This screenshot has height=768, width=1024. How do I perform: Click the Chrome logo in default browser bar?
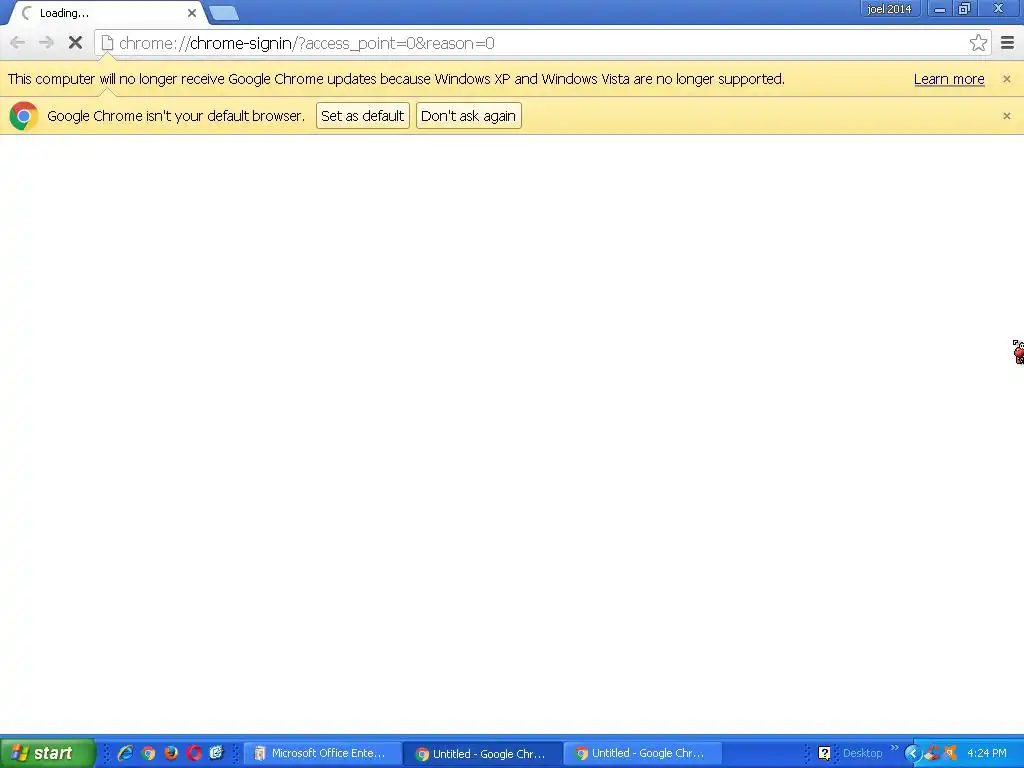pyautogui.click(x=24, y=116)
